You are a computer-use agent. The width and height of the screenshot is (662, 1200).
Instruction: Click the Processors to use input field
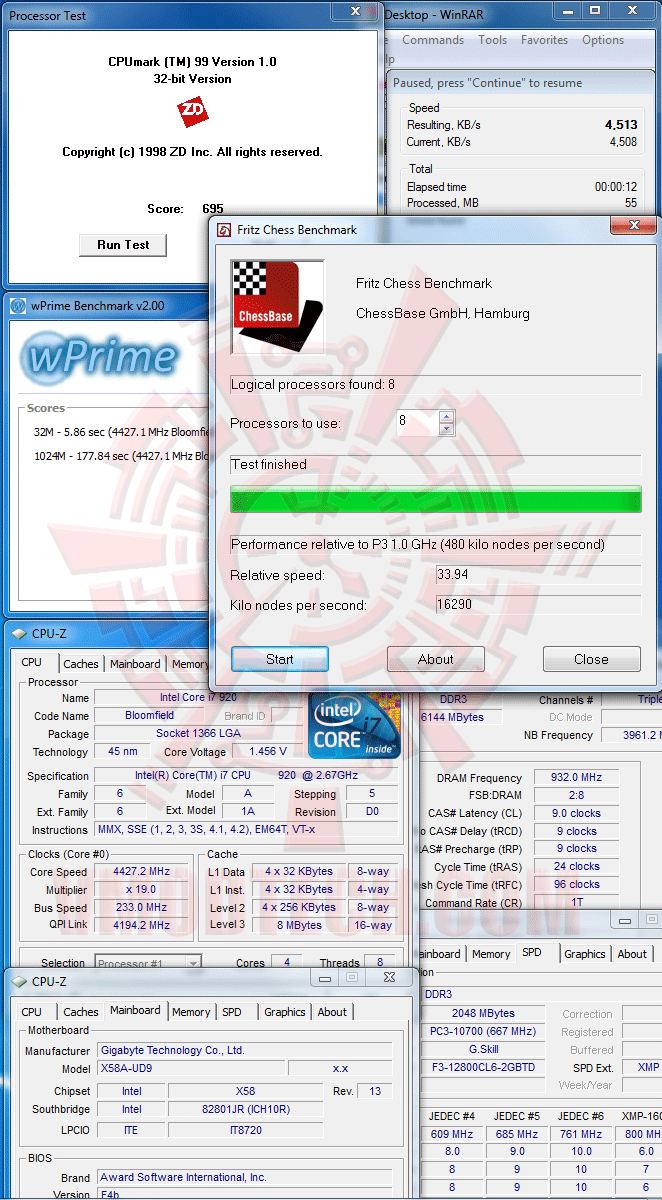pos(416,422)
